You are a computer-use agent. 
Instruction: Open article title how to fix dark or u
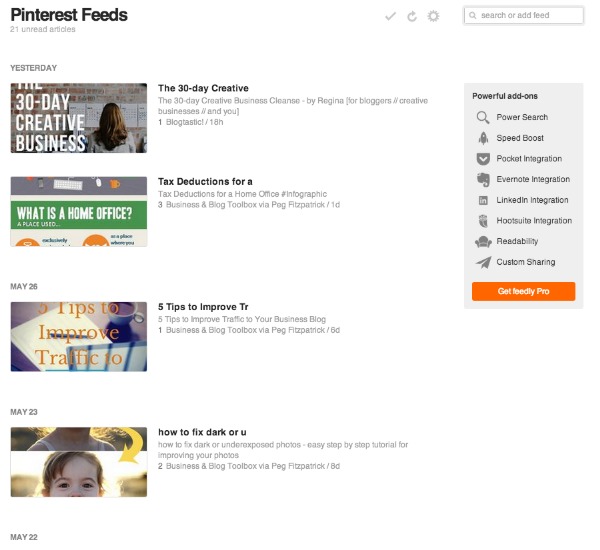[x=202, y=432]
